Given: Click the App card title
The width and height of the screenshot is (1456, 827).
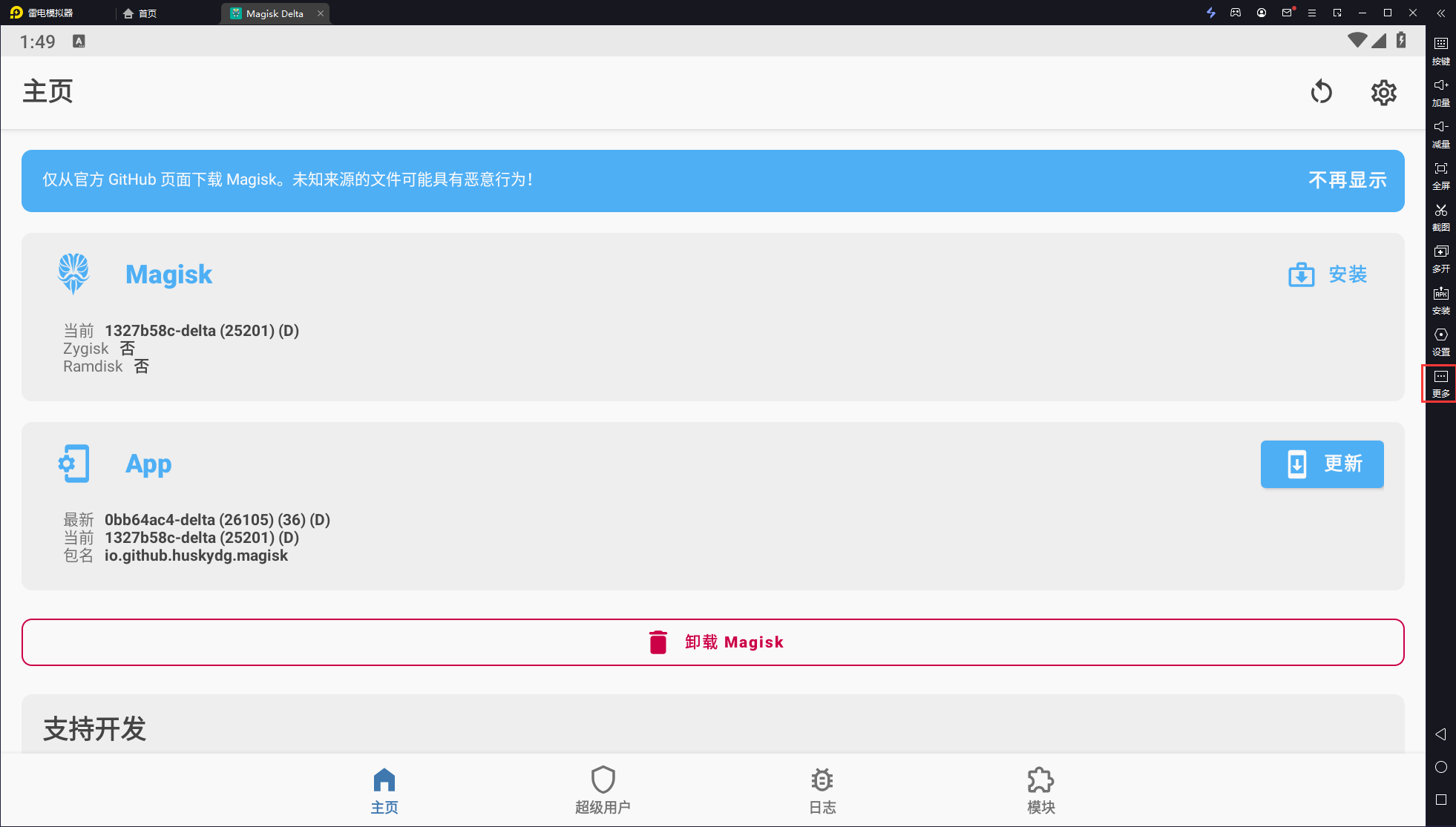Looking at the screenshot, I should (x=148, y=464).
